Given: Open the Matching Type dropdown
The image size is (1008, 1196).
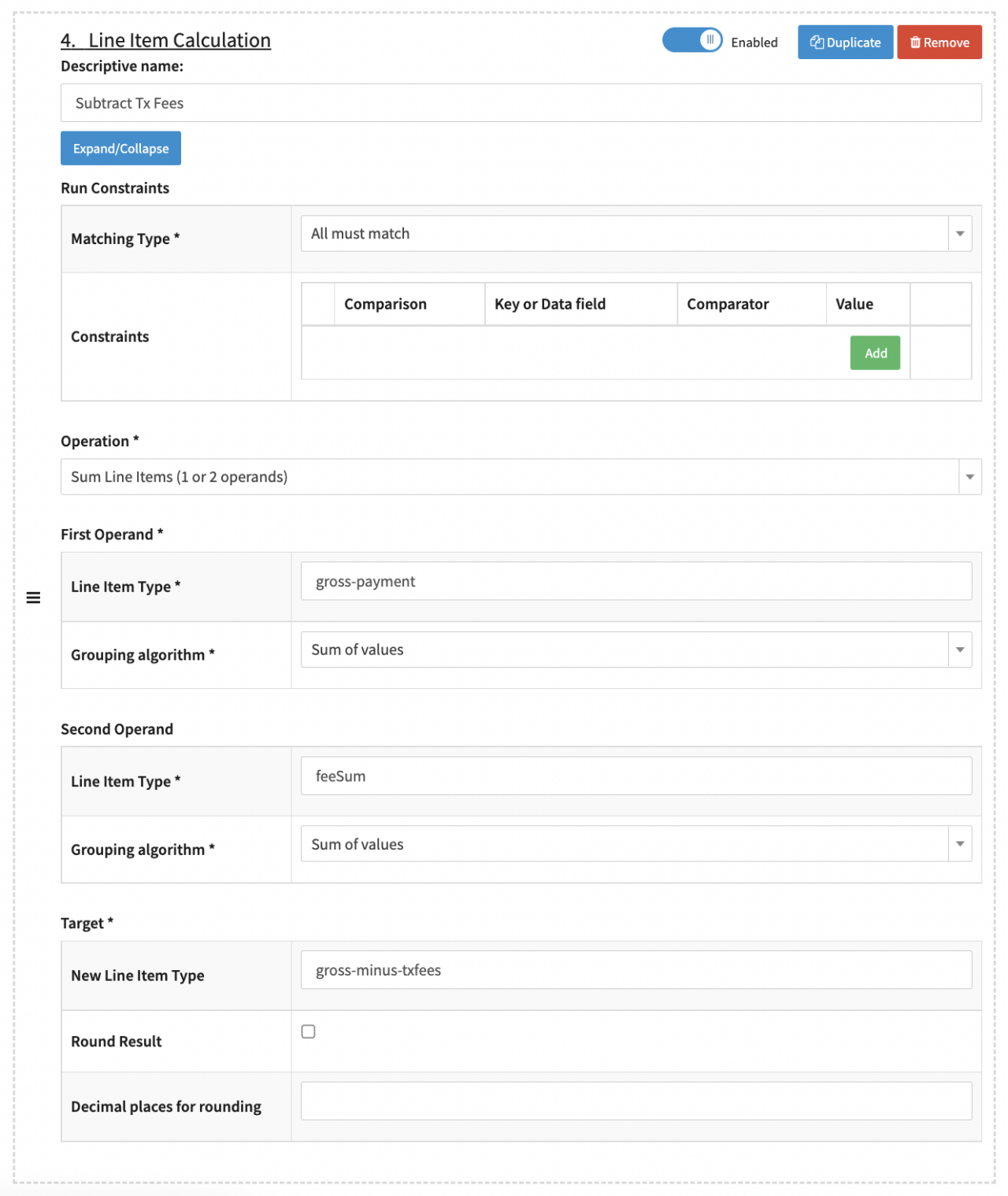Looking at the screenshot, I should coord(635,234).
